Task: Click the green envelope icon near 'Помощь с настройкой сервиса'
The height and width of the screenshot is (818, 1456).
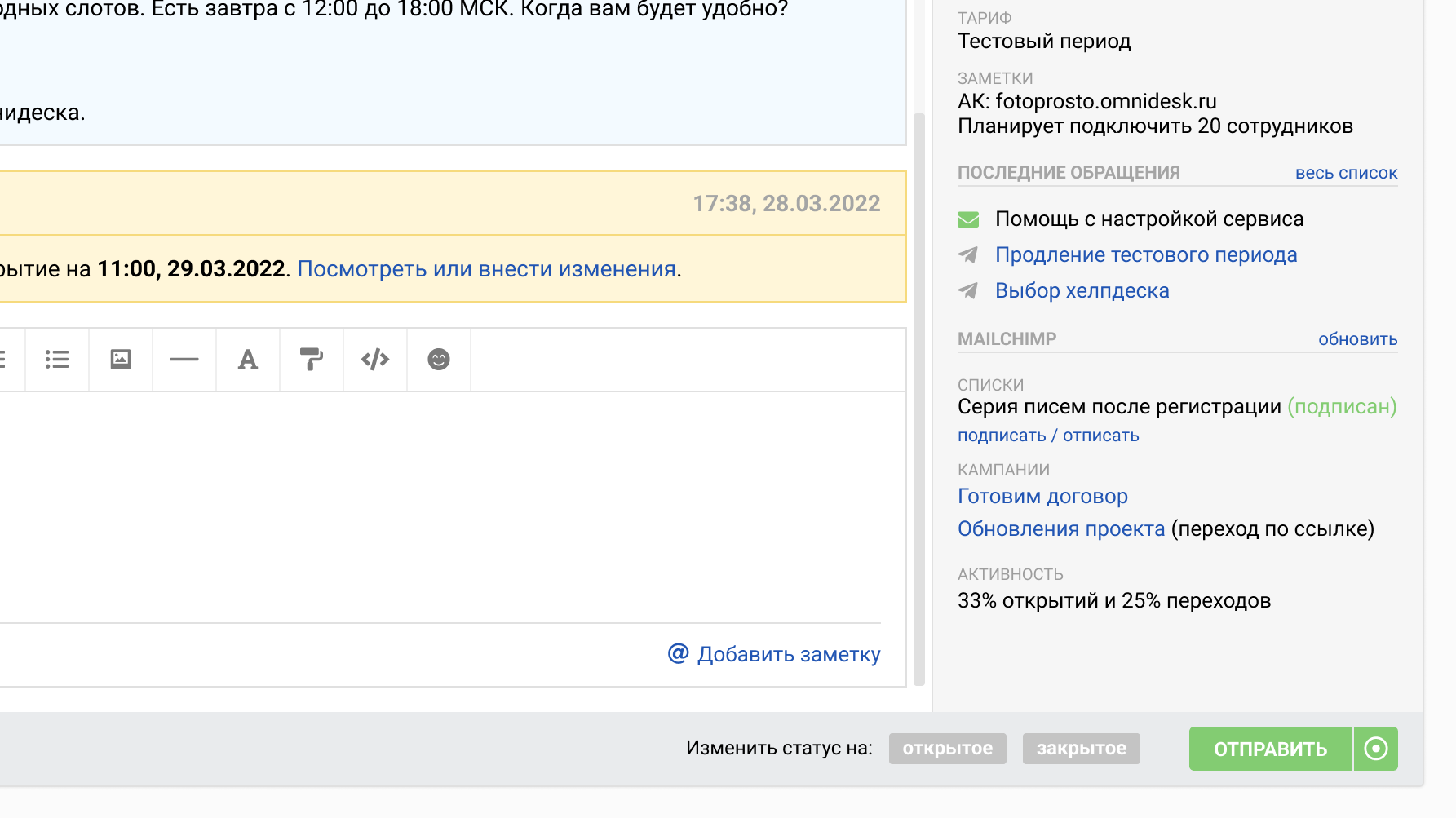Action: (967, 219)
